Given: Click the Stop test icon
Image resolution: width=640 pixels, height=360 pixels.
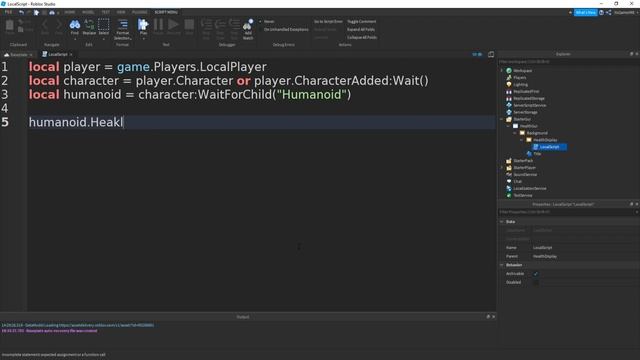Looking at the screenshot, I should (x=189, y=24).
